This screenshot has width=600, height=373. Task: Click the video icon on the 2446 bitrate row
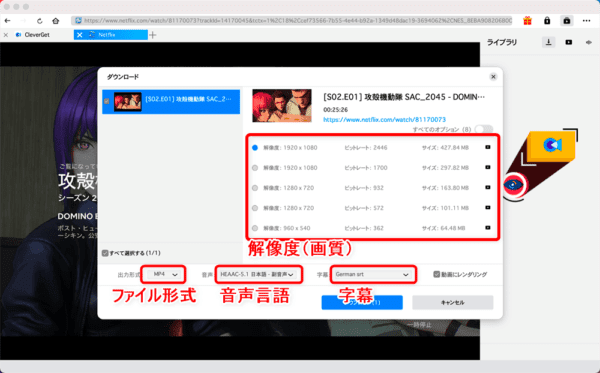pyautogui.click(x=488, y=147)
